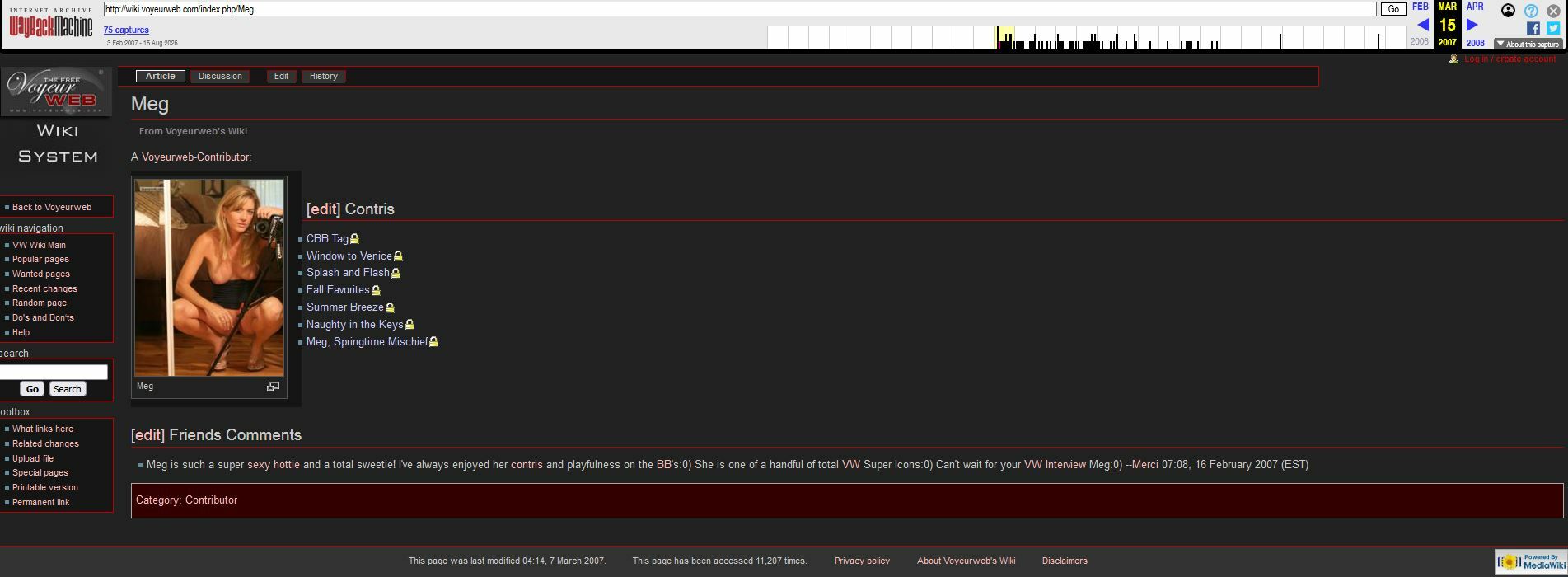Focus the wiki search input field
1568x577 pixels.
pos(54,373)
